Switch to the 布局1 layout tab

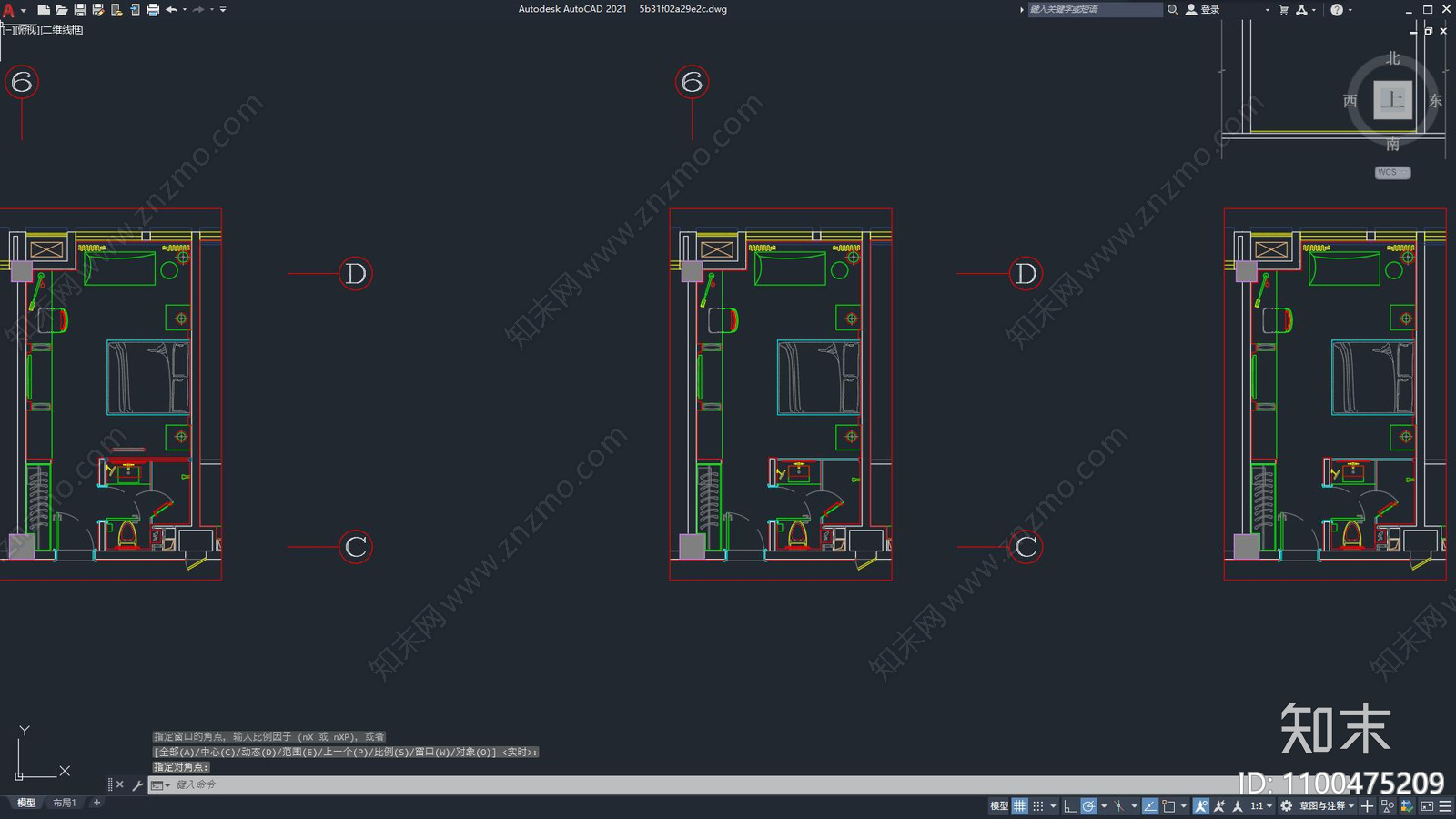click(x=65, y=803)
